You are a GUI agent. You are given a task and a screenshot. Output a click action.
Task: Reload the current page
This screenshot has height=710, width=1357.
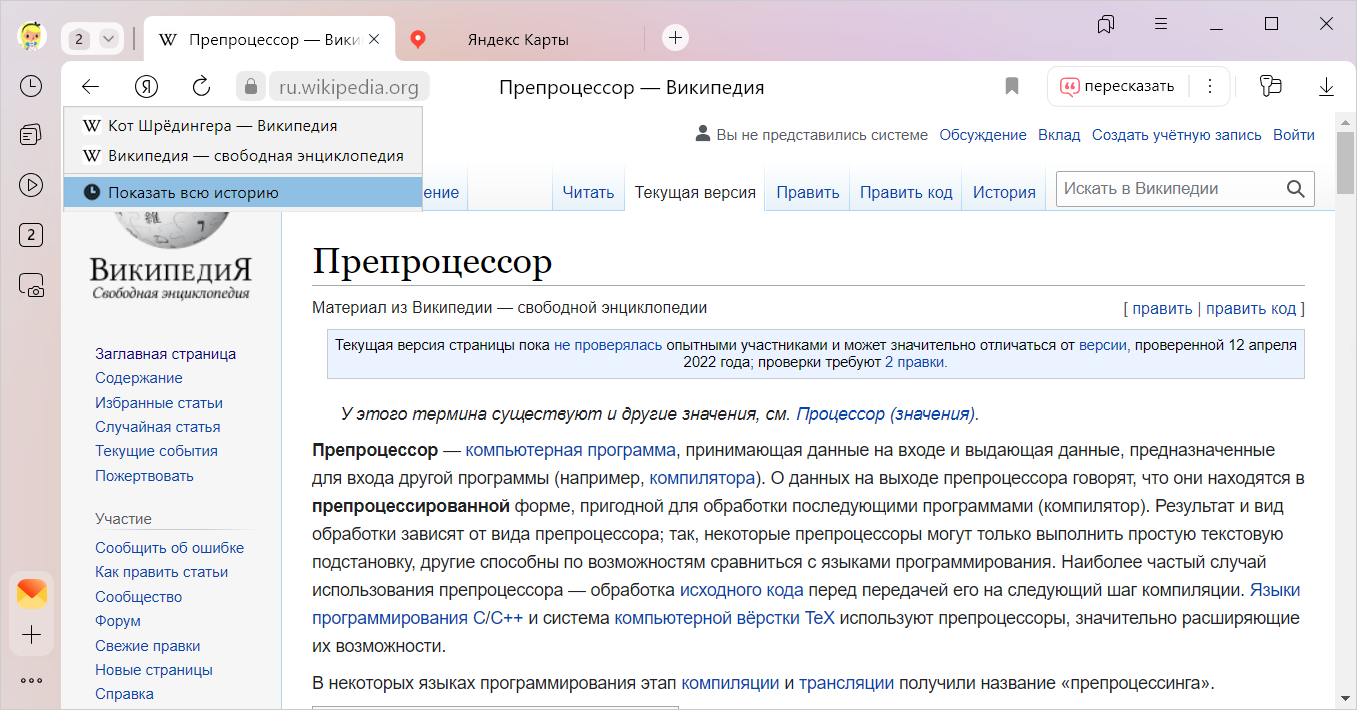[x=201, y=87]
